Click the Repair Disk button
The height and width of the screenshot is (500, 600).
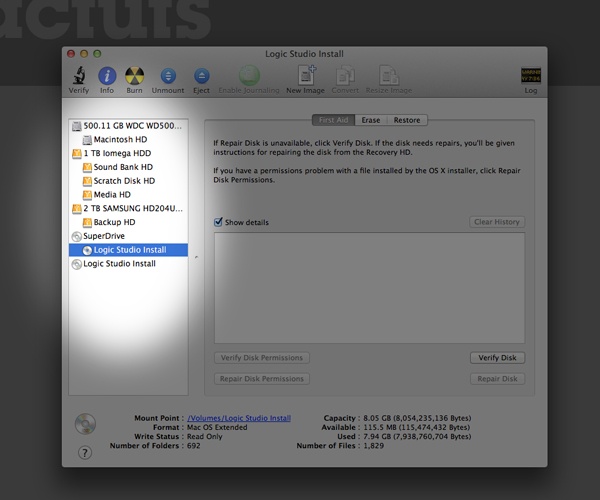497,379
